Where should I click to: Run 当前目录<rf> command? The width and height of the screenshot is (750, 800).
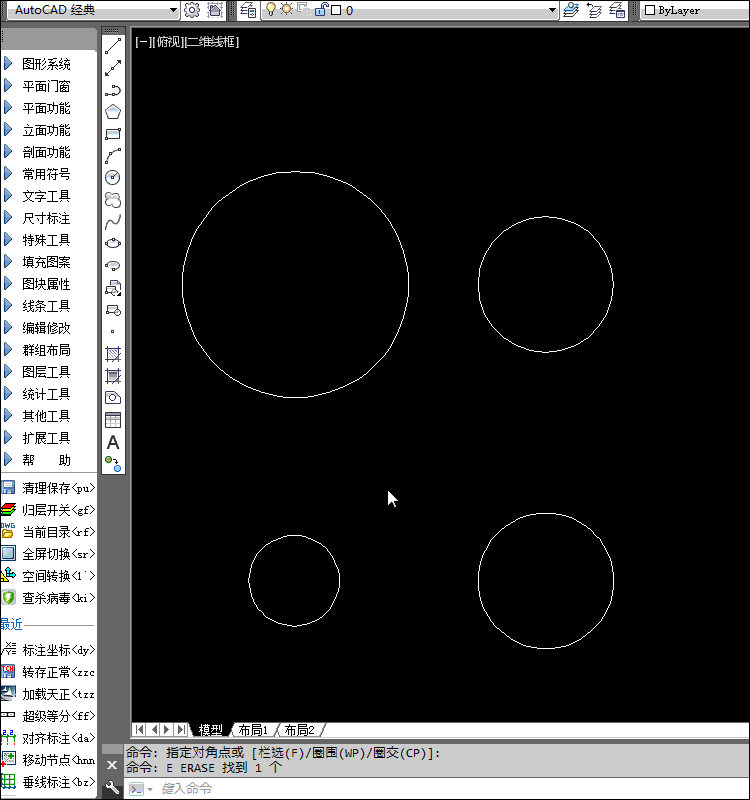pos(48,532)
